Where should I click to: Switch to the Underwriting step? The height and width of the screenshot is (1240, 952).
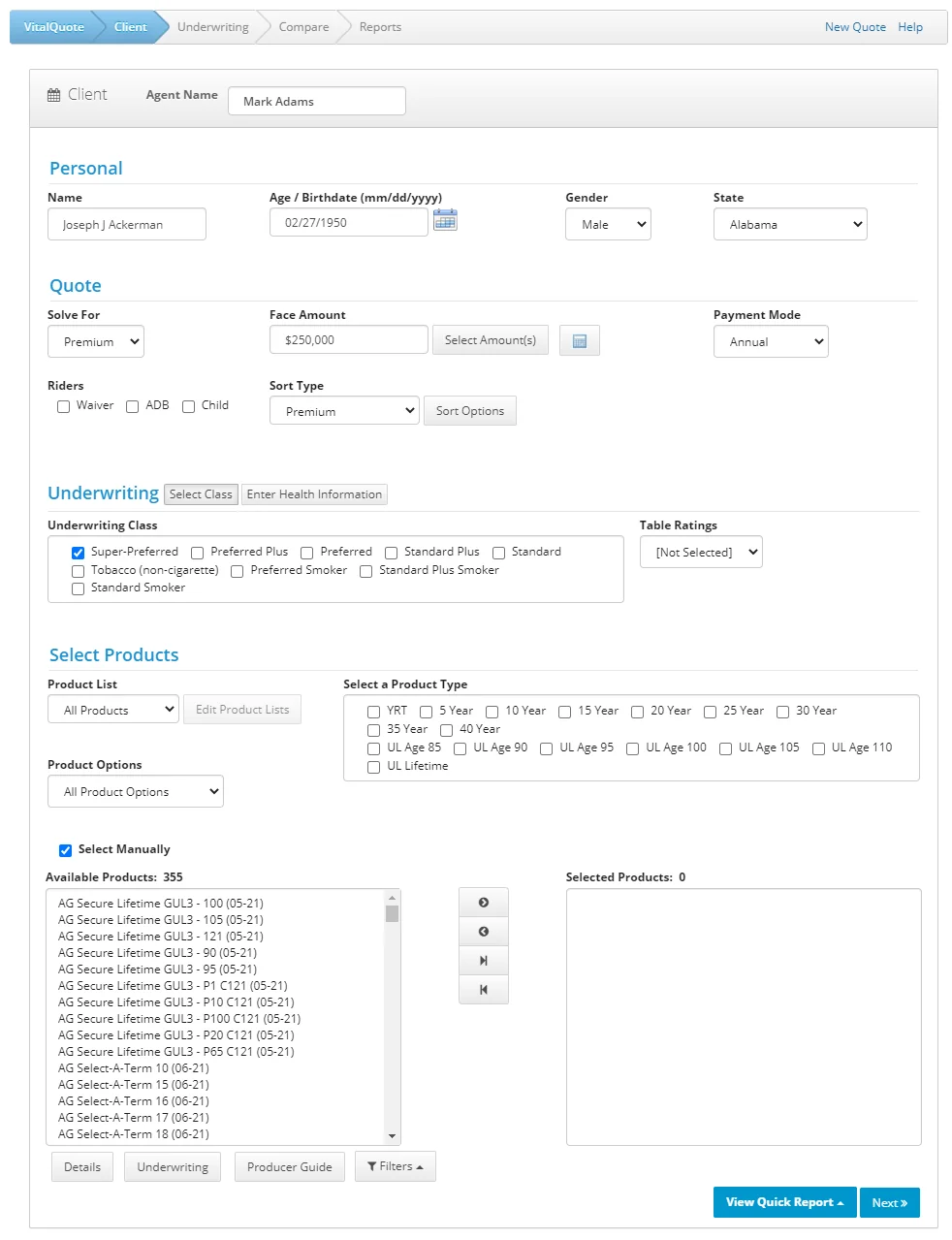click(211, 26)
